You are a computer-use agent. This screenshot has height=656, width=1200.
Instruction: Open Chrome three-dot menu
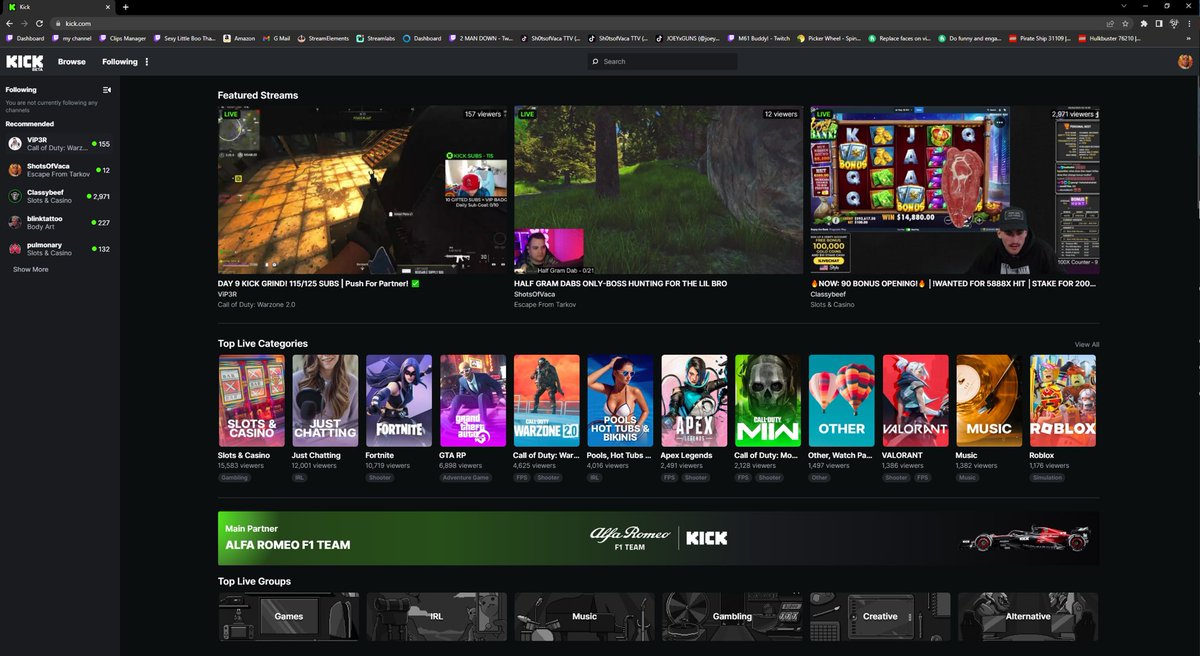click(1190, 23)
